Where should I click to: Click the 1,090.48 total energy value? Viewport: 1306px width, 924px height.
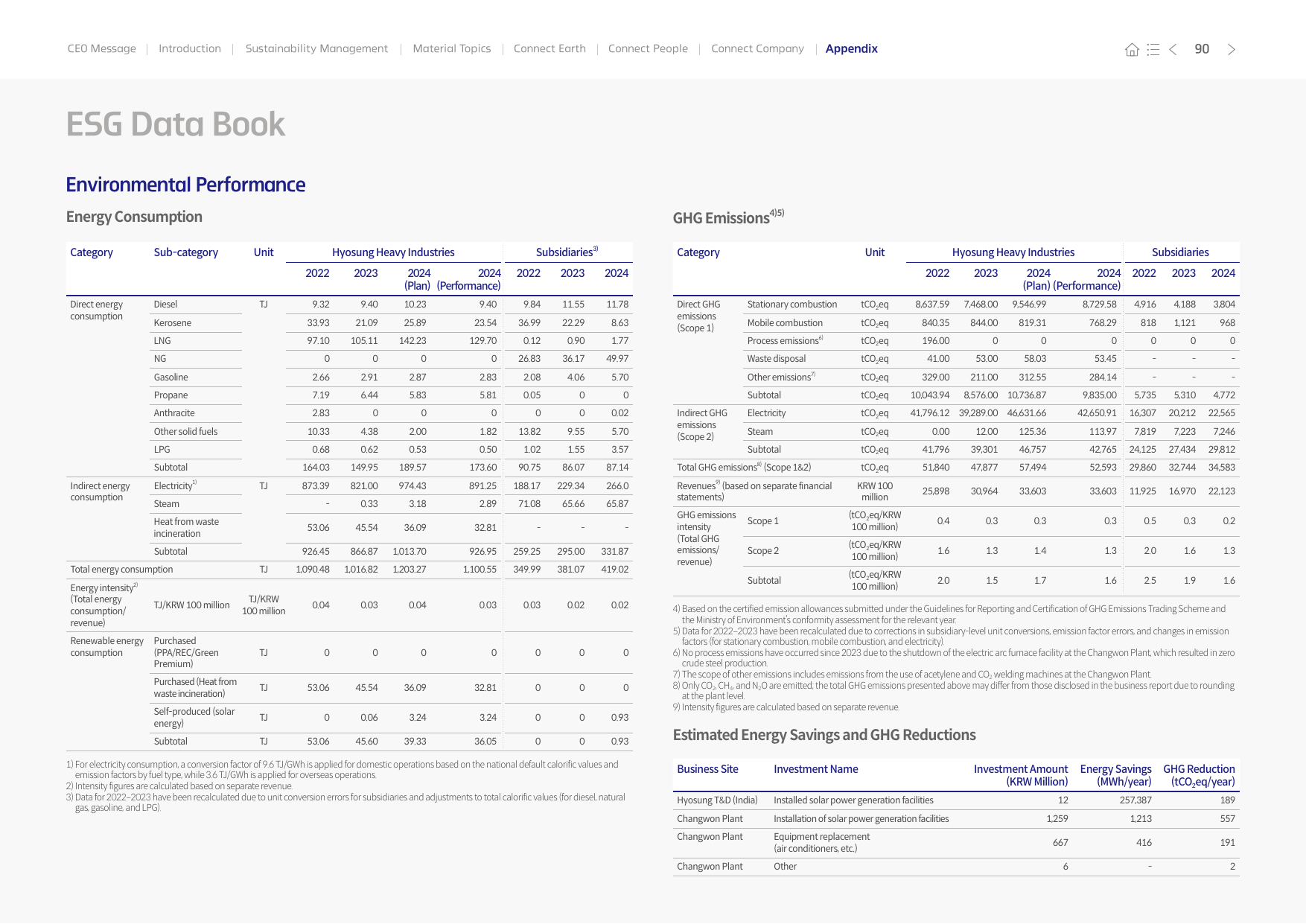(313, 570)
